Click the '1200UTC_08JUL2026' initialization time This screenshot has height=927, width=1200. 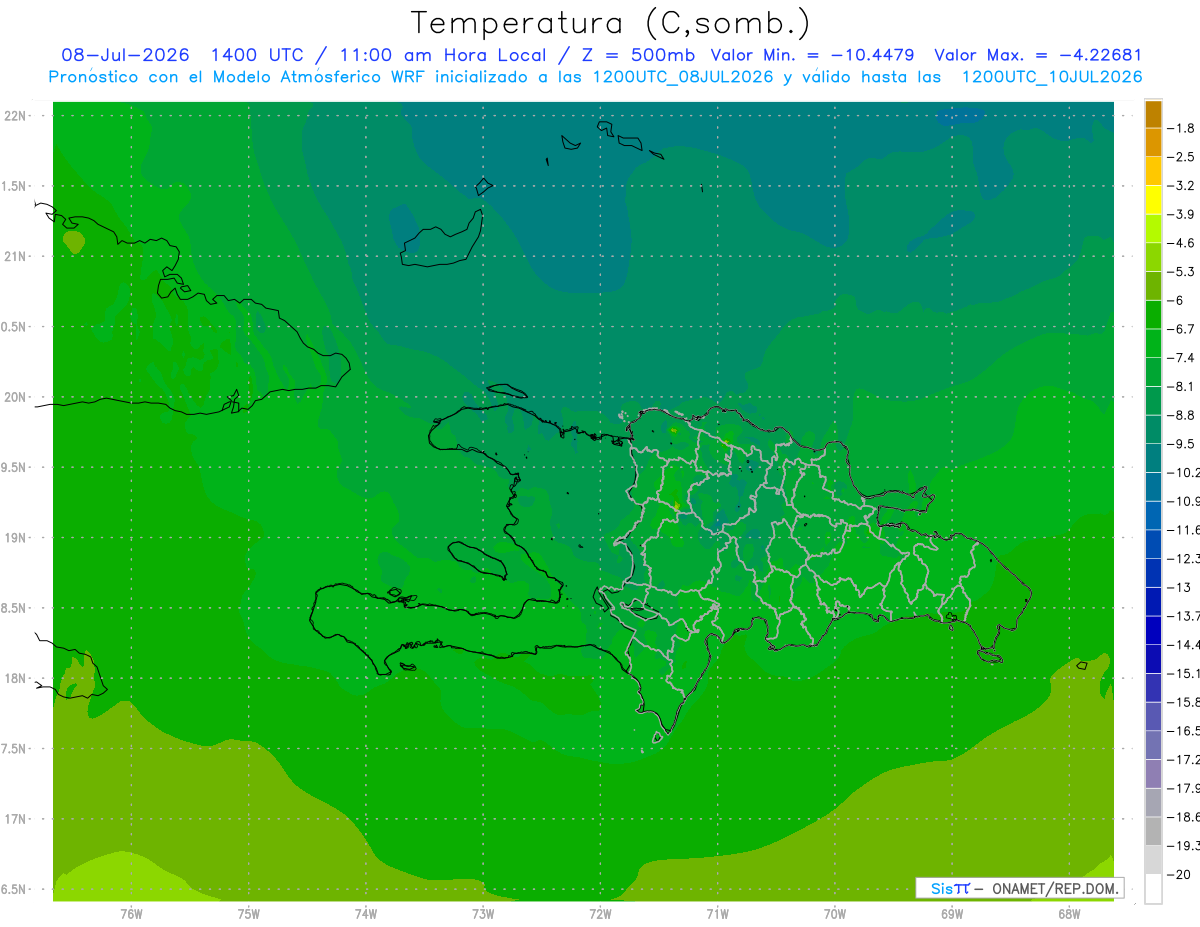[683, 77]
